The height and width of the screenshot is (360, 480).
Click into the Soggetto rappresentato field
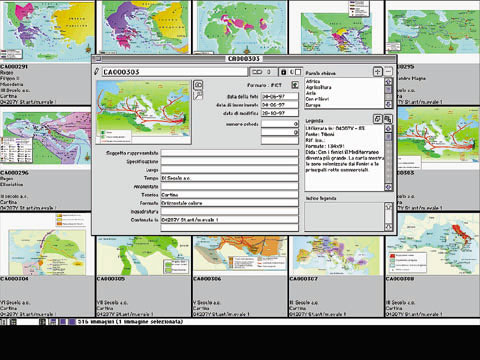click(x=230, y=153)
